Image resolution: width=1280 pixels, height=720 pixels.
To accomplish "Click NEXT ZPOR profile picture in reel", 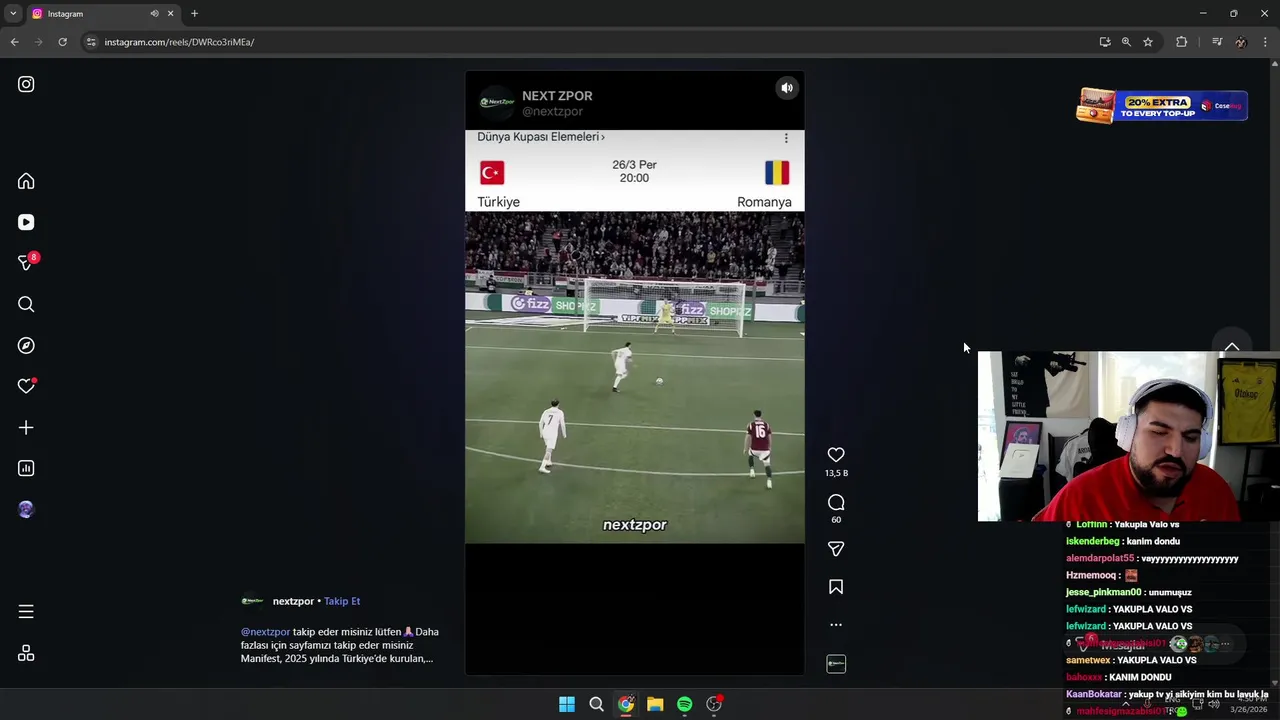I will pos(497,102).
